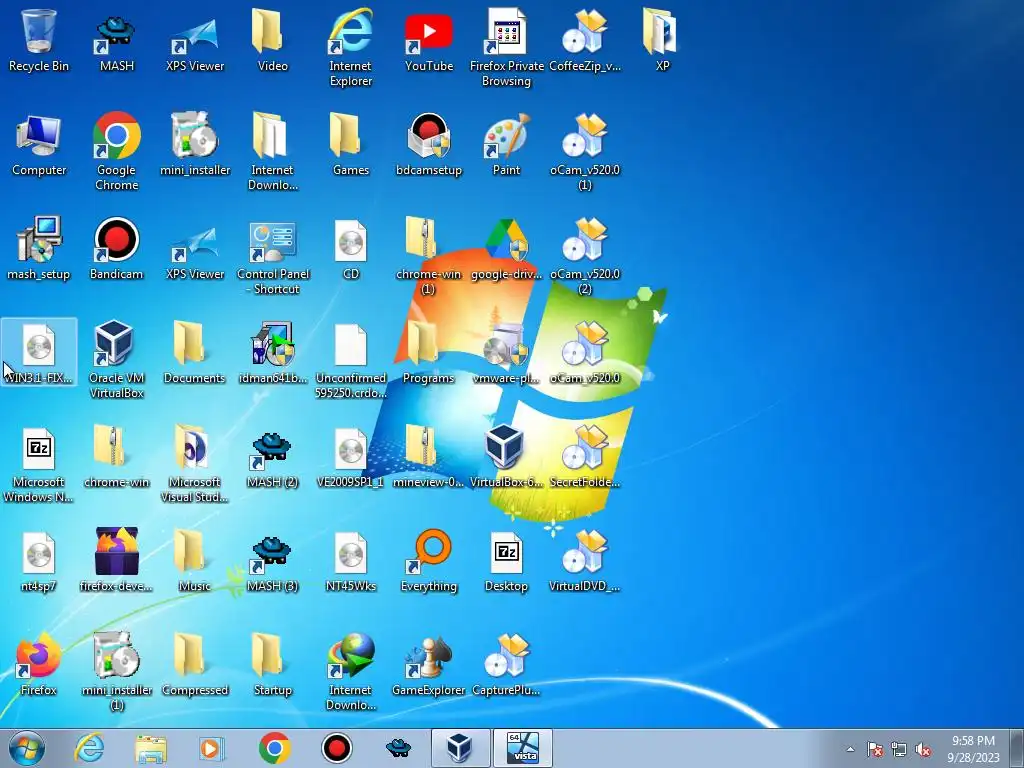
Task: Select the Compressed folder
Action: (x=195, y=664)
